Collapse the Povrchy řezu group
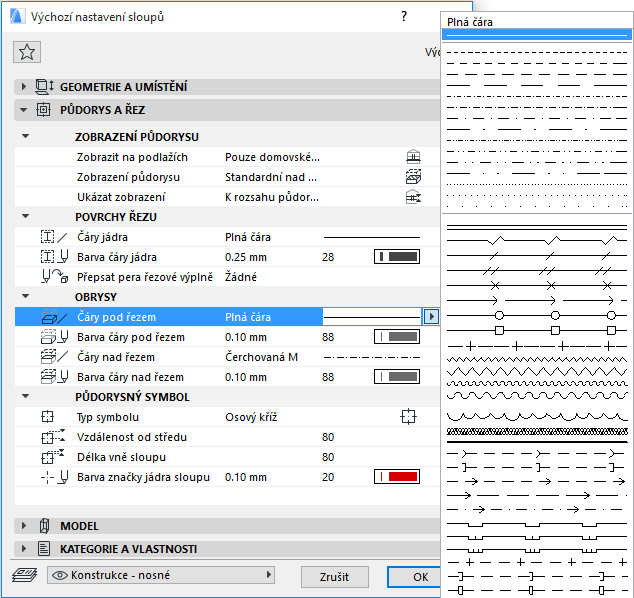 [25, 216]
